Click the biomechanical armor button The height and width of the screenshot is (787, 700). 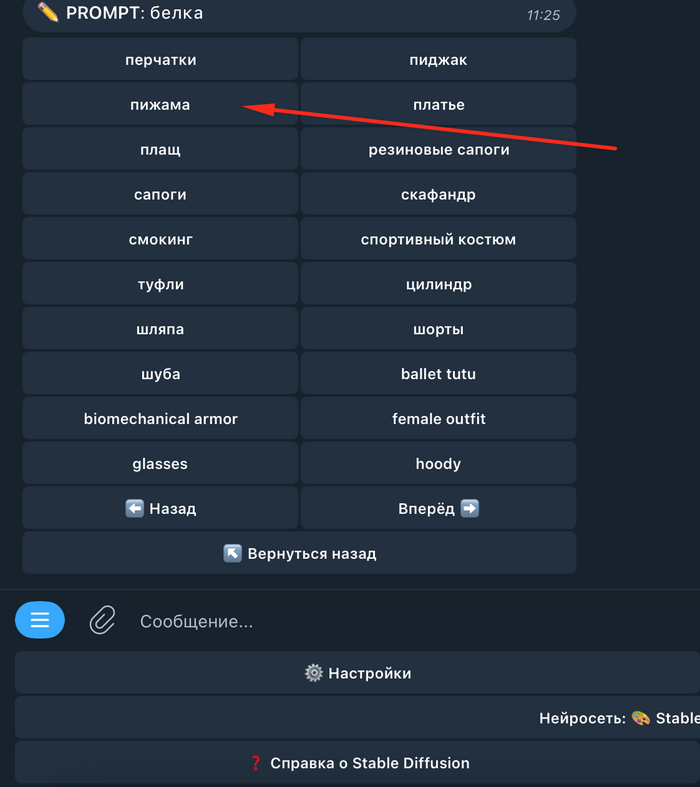pos(160,418)
